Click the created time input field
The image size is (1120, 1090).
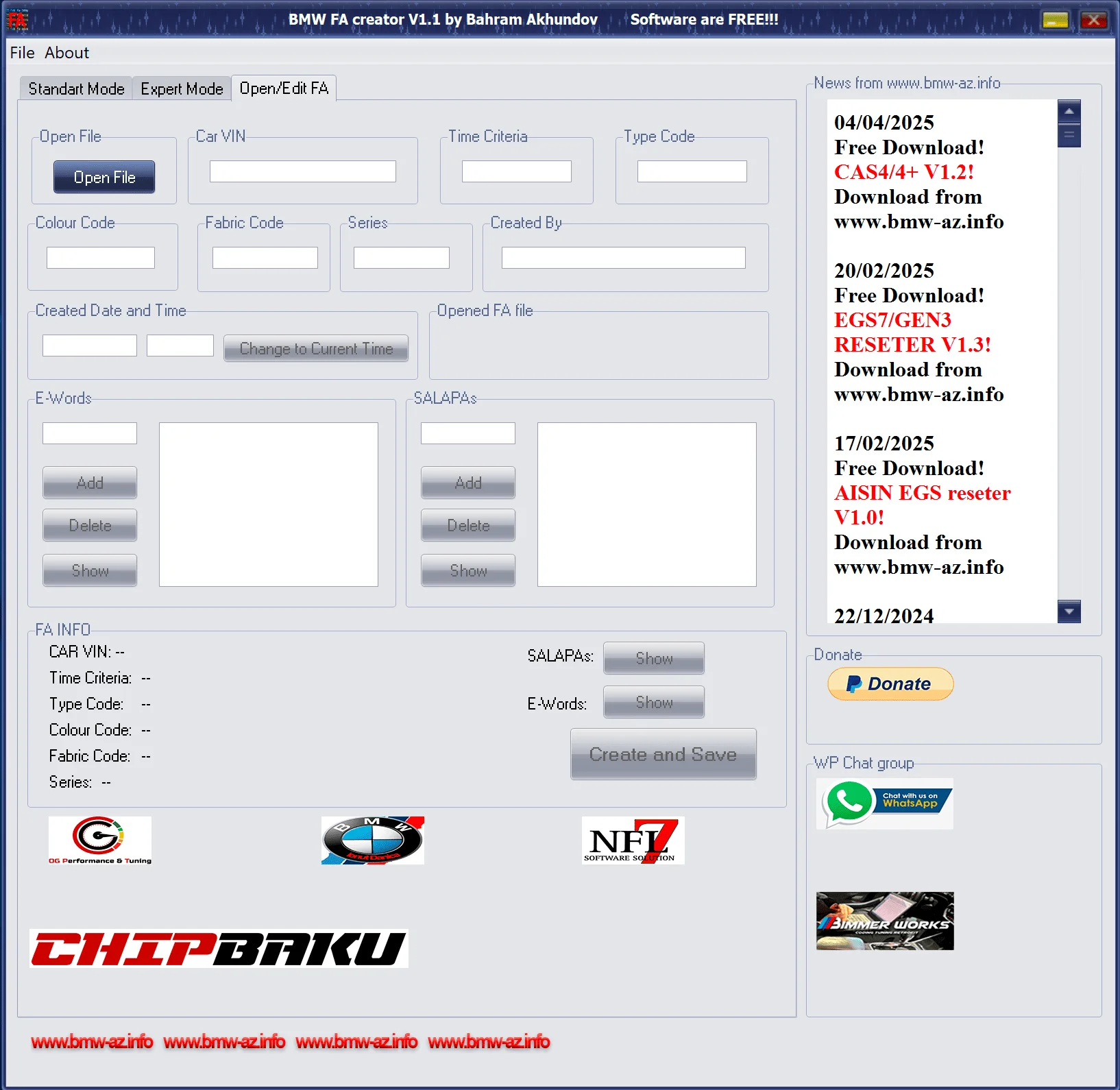pyautogui.click(x=180, y=346)
